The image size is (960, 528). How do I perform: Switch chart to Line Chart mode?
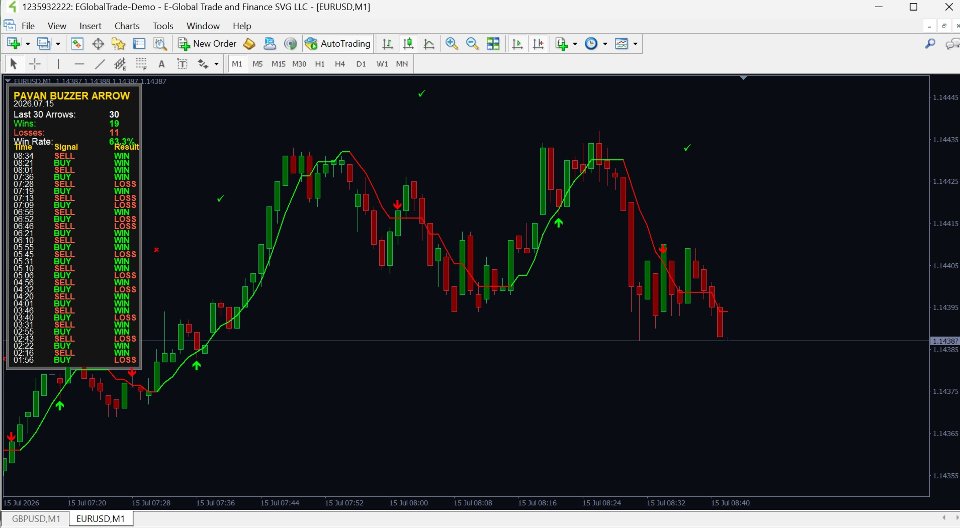(429, 43)
